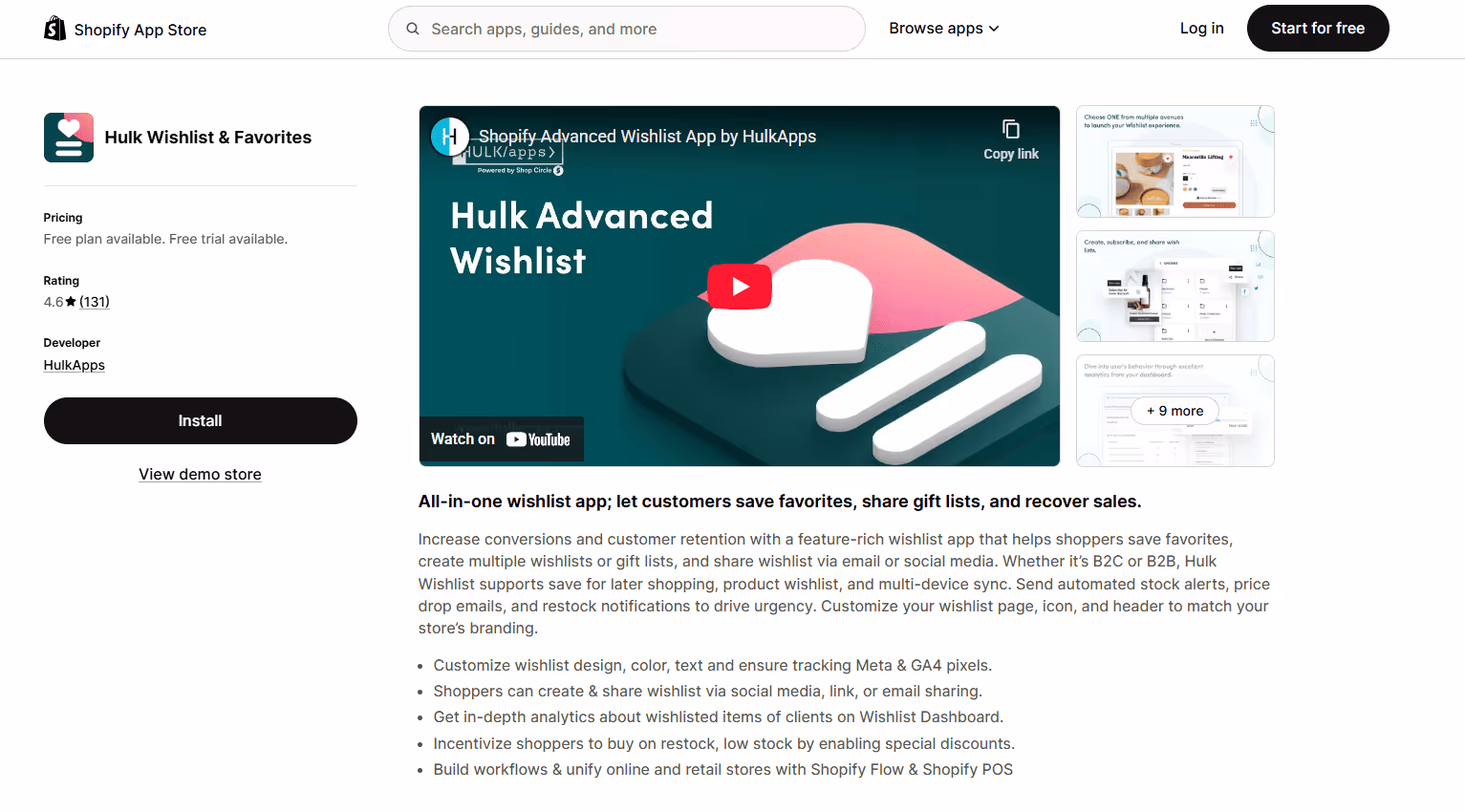Click the rating star icon

[71, 302]
